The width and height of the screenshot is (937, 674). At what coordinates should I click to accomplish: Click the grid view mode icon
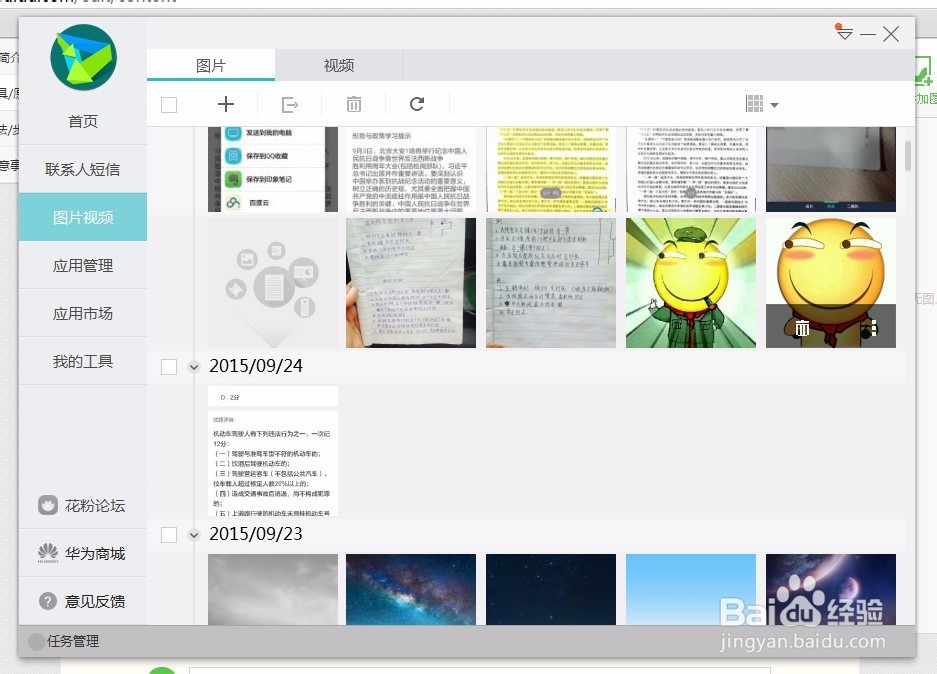coord(755,103)
